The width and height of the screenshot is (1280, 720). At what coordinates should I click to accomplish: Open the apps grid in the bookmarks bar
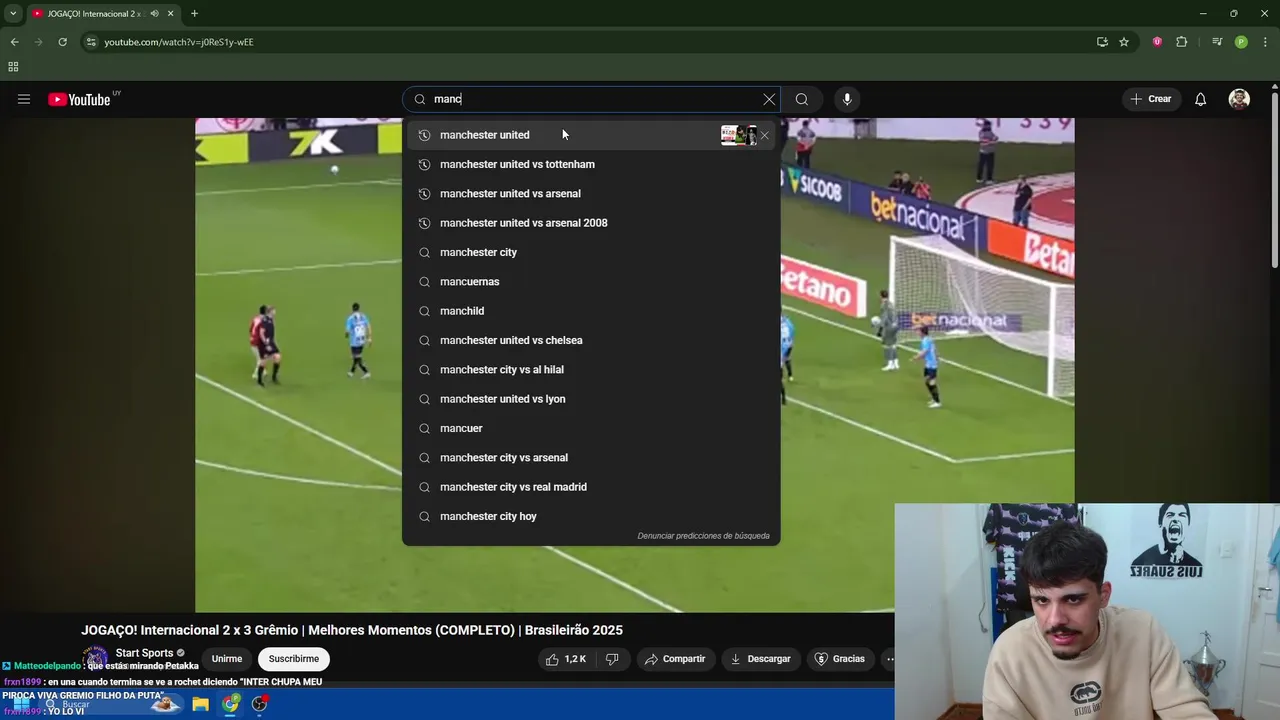[13, 67]
